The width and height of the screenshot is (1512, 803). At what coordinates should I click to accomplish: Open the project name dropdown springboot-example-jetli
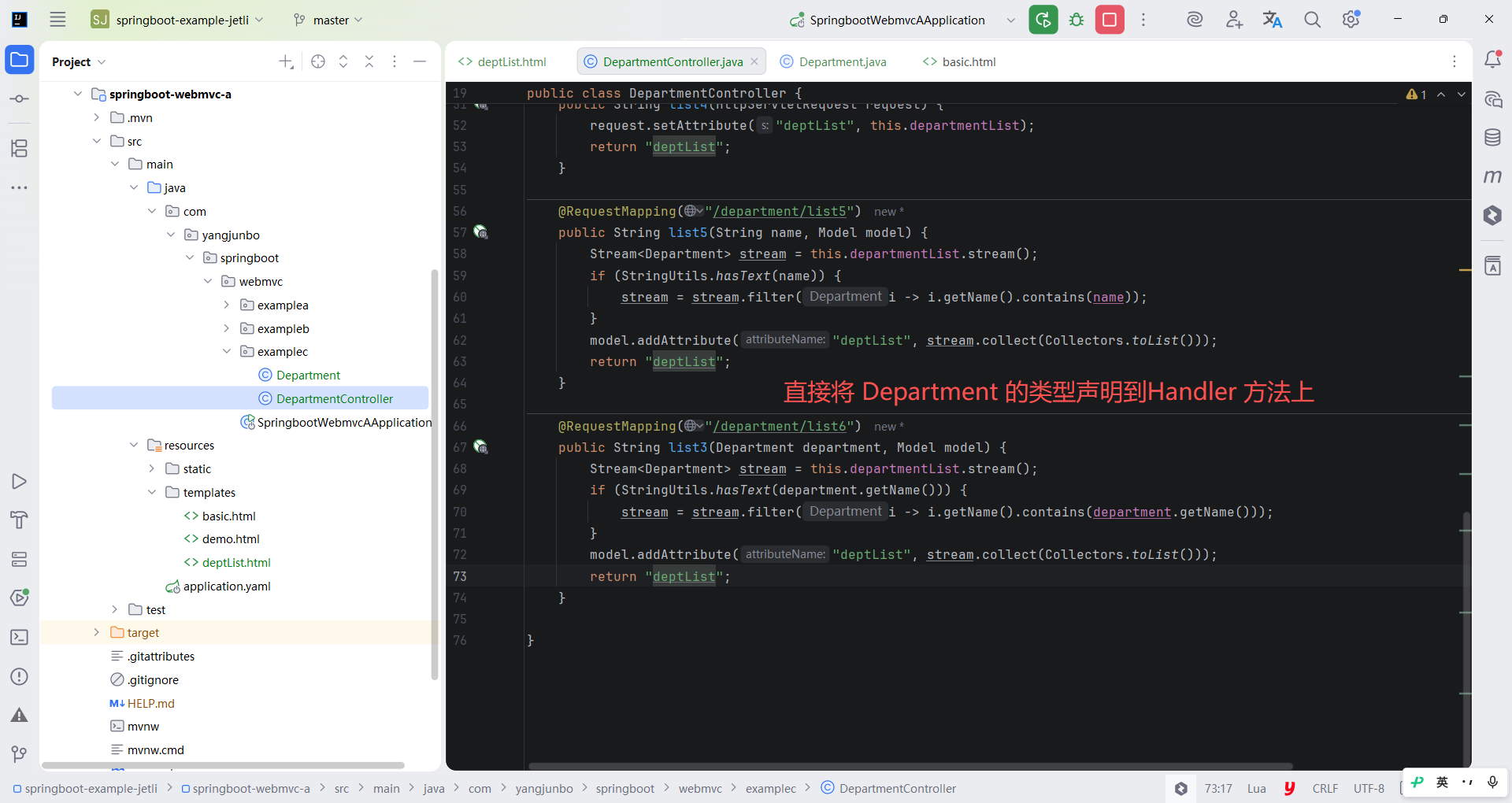coord(177,20)
